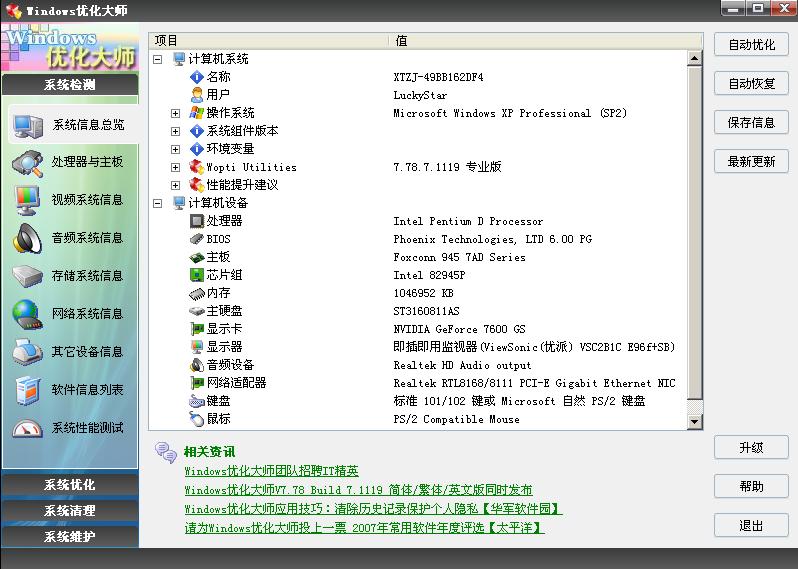Open 视频系统信息 monitor icon
Viewport: 798px width, 569px height.
[27, 200]
